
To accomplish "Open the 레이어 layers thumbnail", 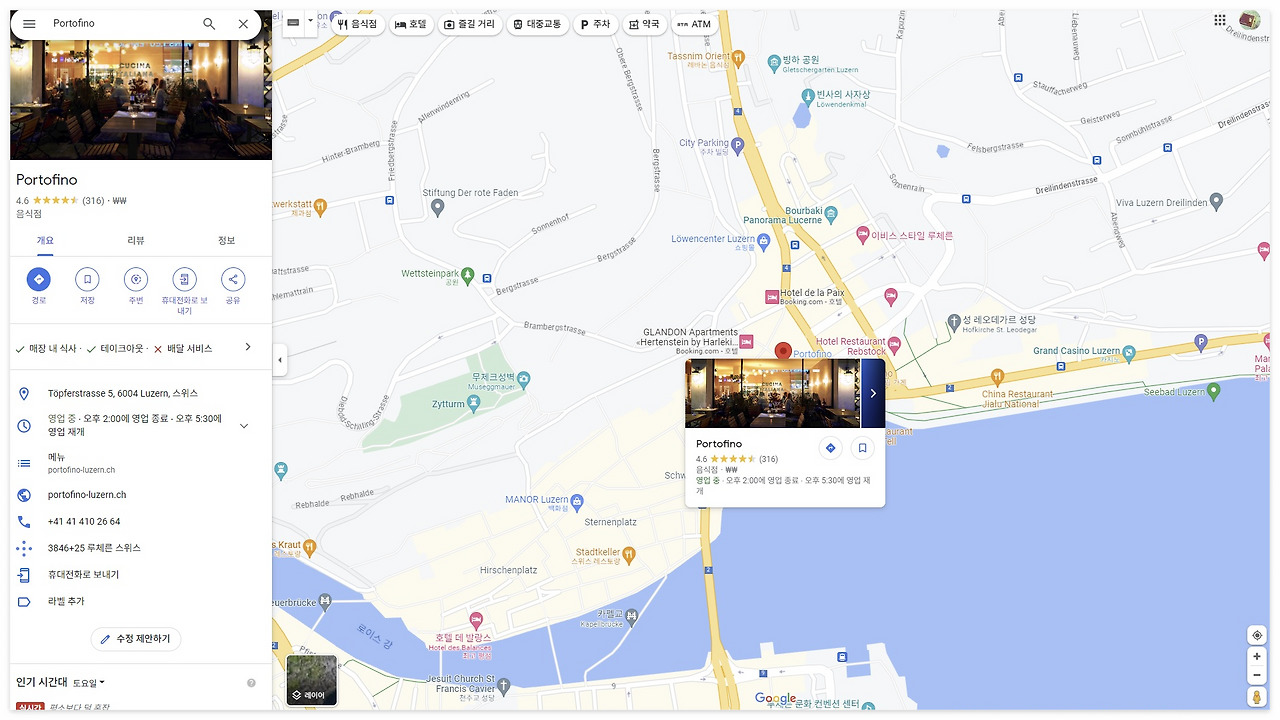I will (x=312, y=680).
